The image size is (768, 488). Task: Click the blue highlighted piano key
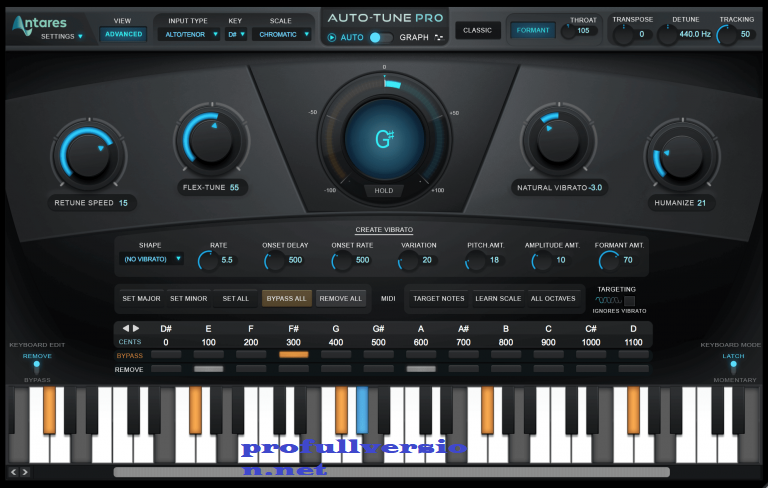(x=362, y=410)
